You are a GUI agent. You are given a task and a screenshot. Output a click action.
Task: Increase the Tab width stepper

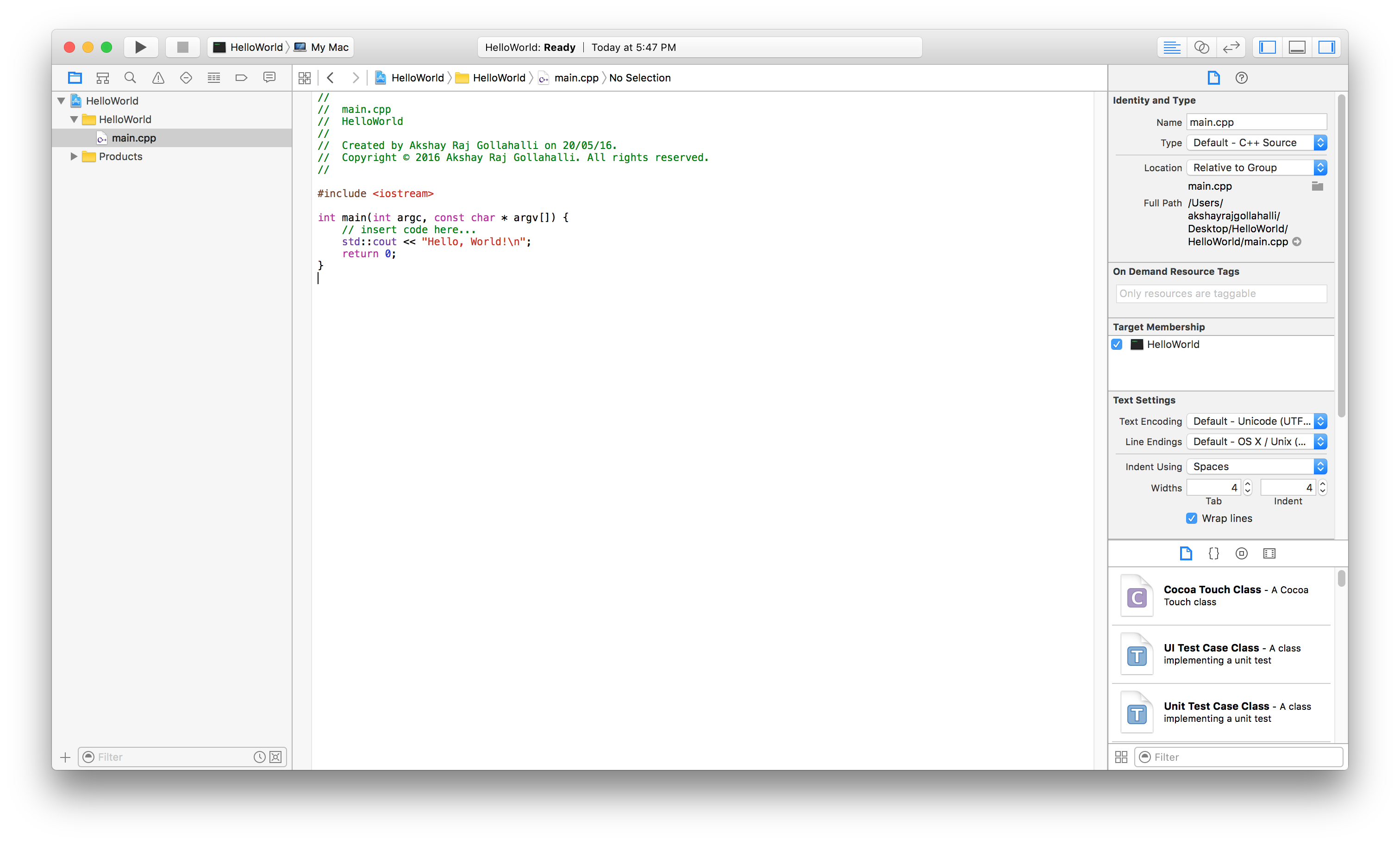(x=1248, y=484)
